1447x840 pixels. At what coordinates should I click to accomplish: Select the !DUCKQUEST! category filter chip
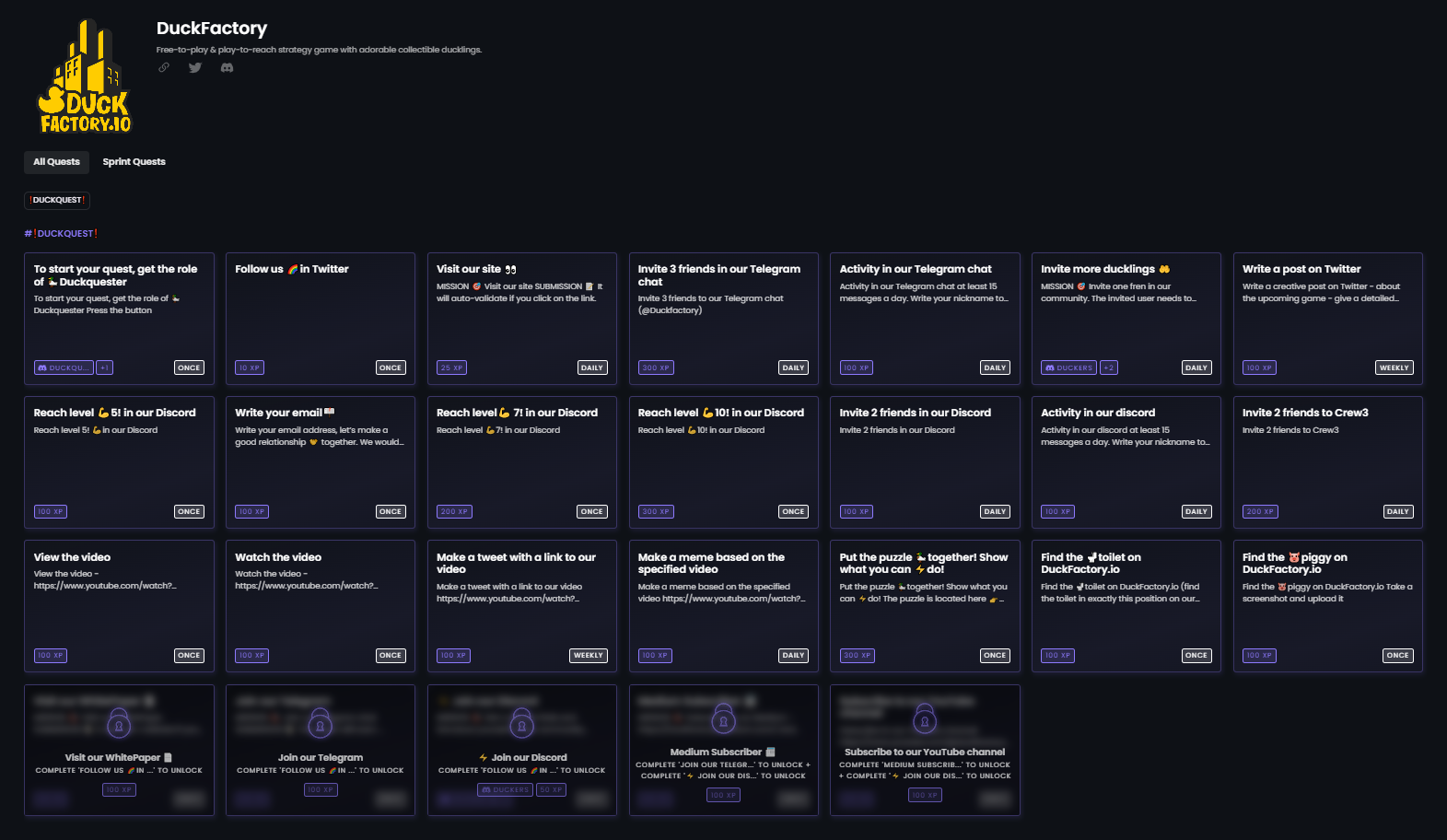(x=57, y=200)
